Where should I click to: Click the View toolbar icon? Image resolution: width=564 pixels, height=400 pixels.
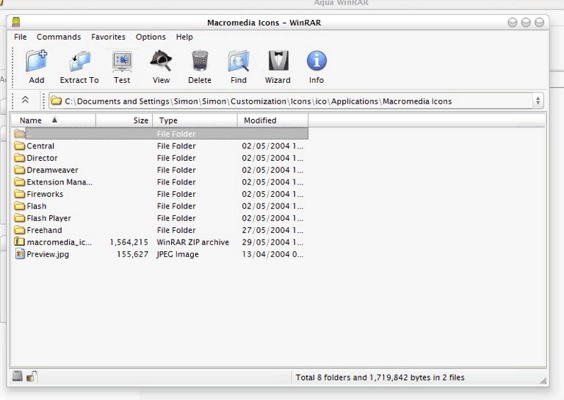click(161, 61)
